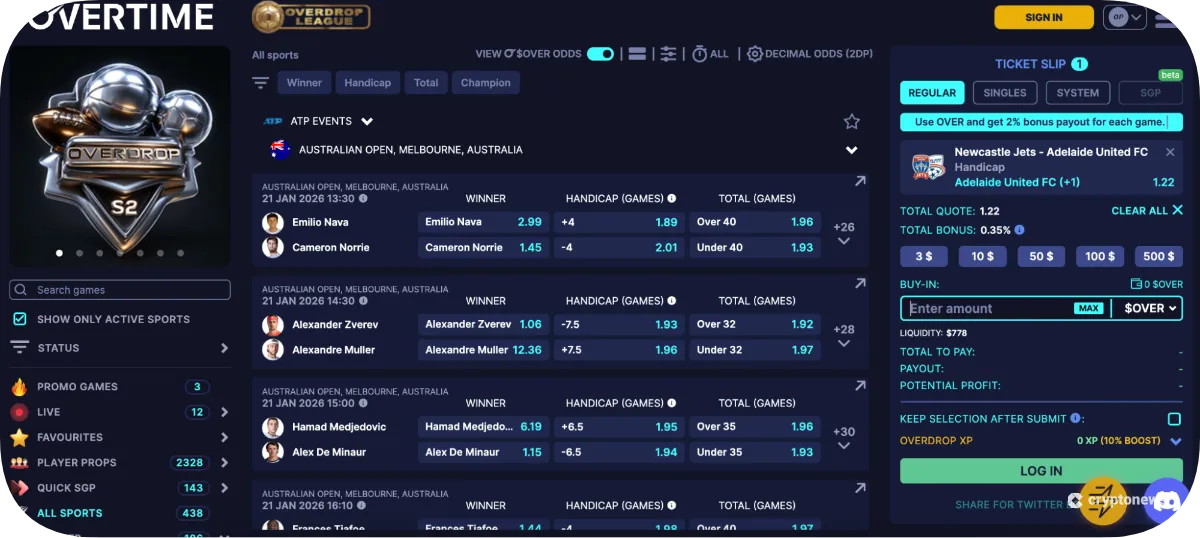Filter markets by Handicap
Viewport: 1200px width, 538px height.
pos(368,83)
